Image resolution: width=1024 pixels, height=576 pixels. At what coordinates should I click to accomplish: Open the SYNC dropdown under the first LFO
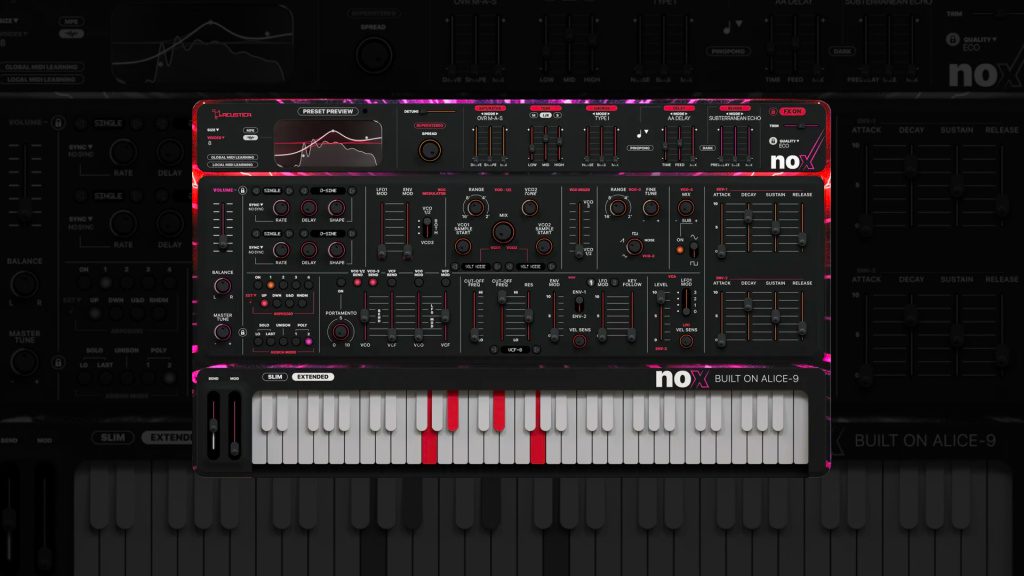(256, 204)
